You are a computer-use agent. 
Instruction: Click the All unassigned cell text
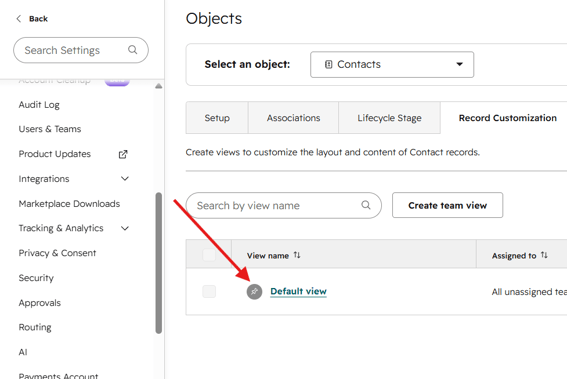click(529, 292)
